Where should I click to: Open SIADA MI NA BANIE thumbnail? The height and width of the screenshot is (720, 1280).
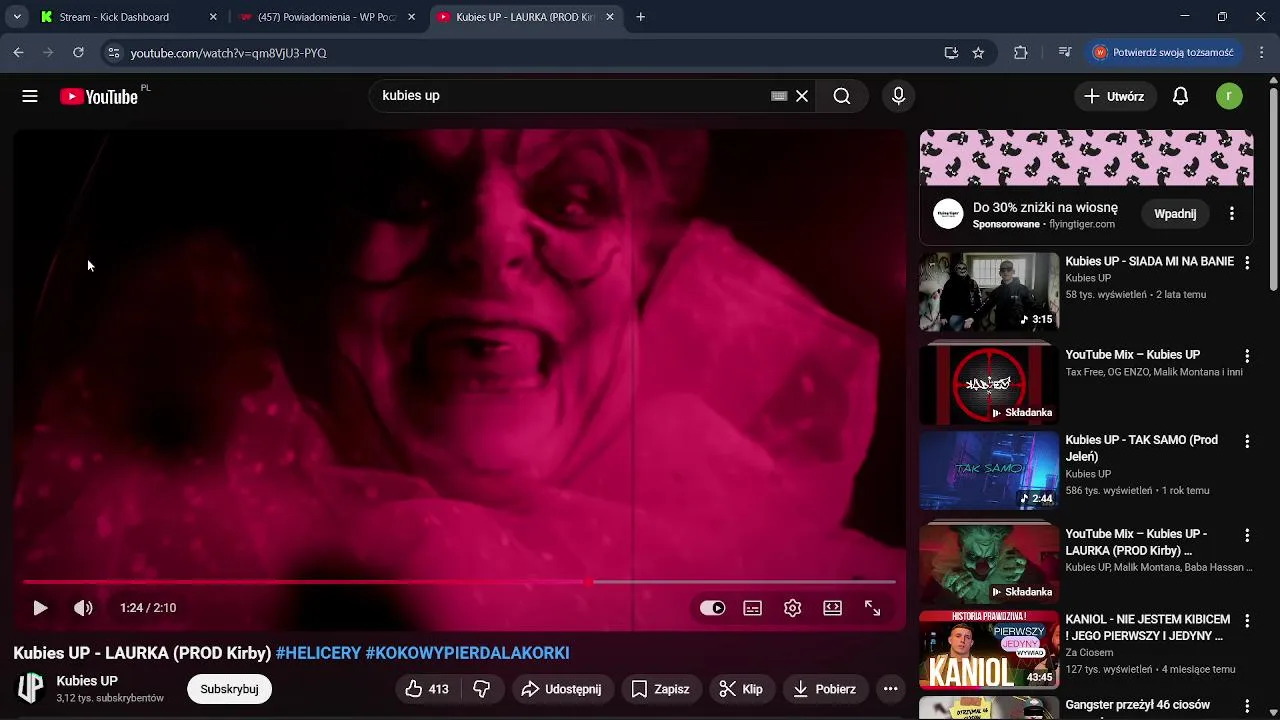tap(989, 291)
